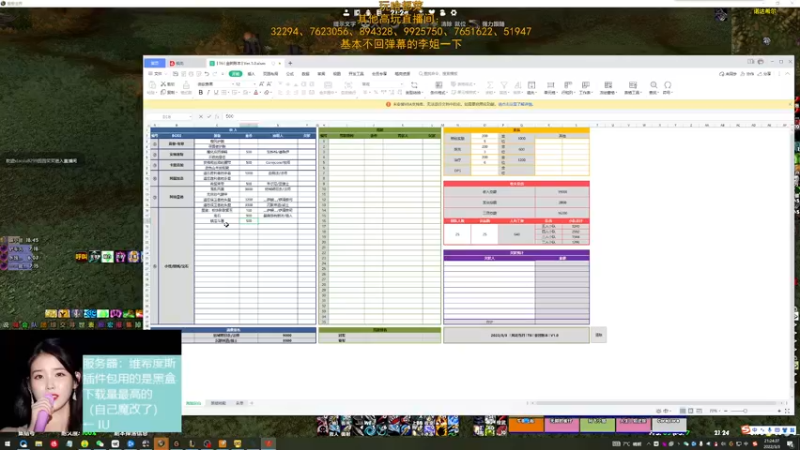Screen dimensions: 800x450
Task: Open WeChat from the taskbar
Action: click(100, 444)
